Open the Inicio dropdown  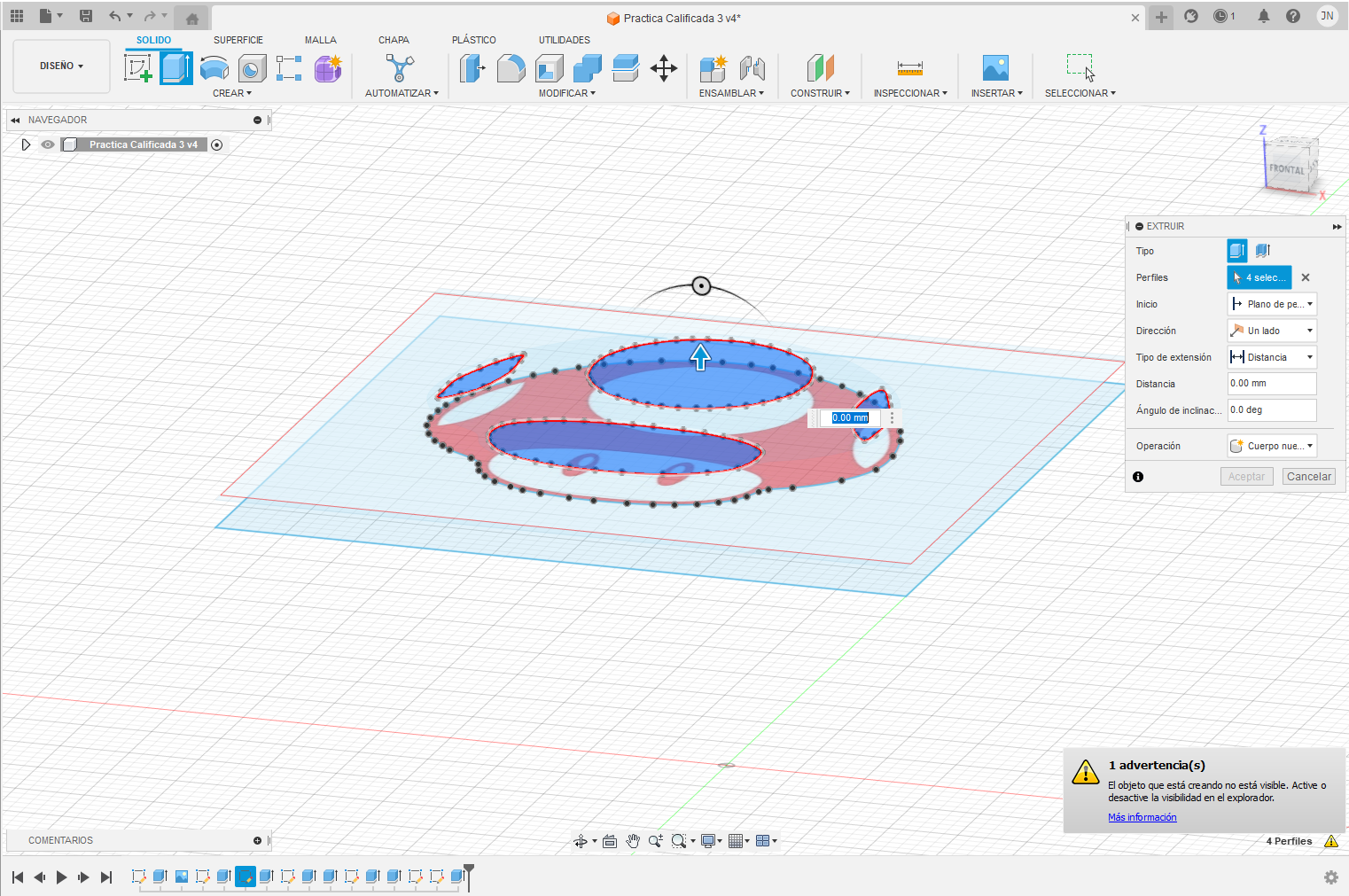tap(1272, 304)
